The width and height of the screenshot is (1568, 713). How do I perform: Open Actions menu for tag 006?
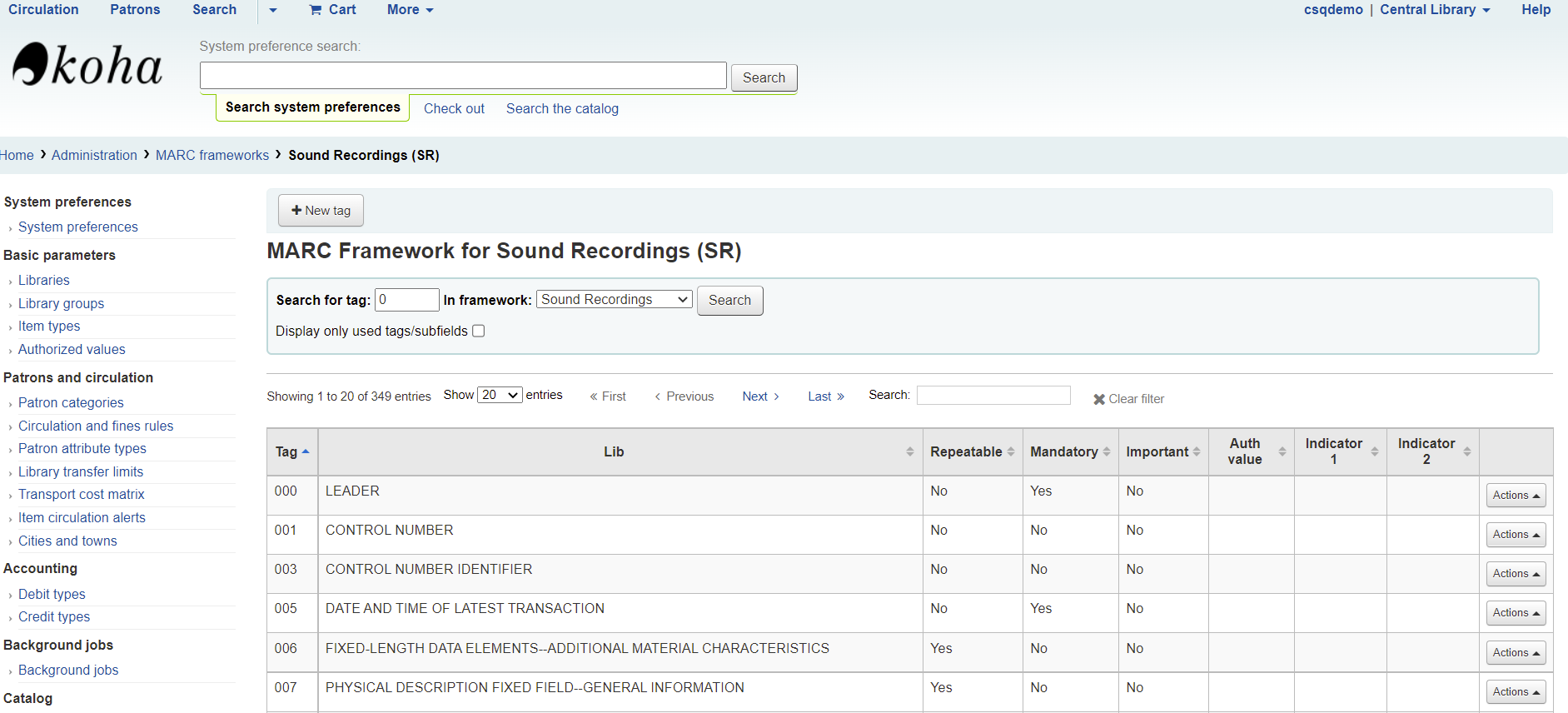[x=1516, y=653]
